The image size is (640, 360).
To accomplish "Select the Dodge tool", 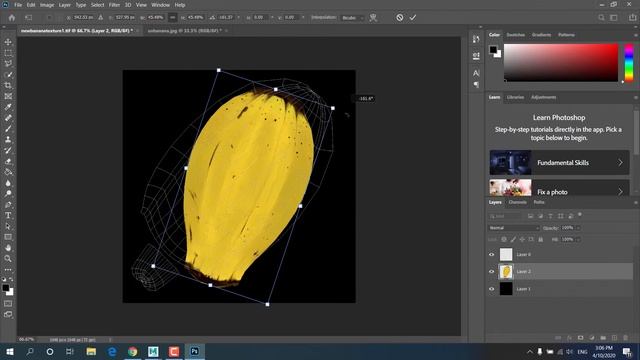I will coord(8,193).
